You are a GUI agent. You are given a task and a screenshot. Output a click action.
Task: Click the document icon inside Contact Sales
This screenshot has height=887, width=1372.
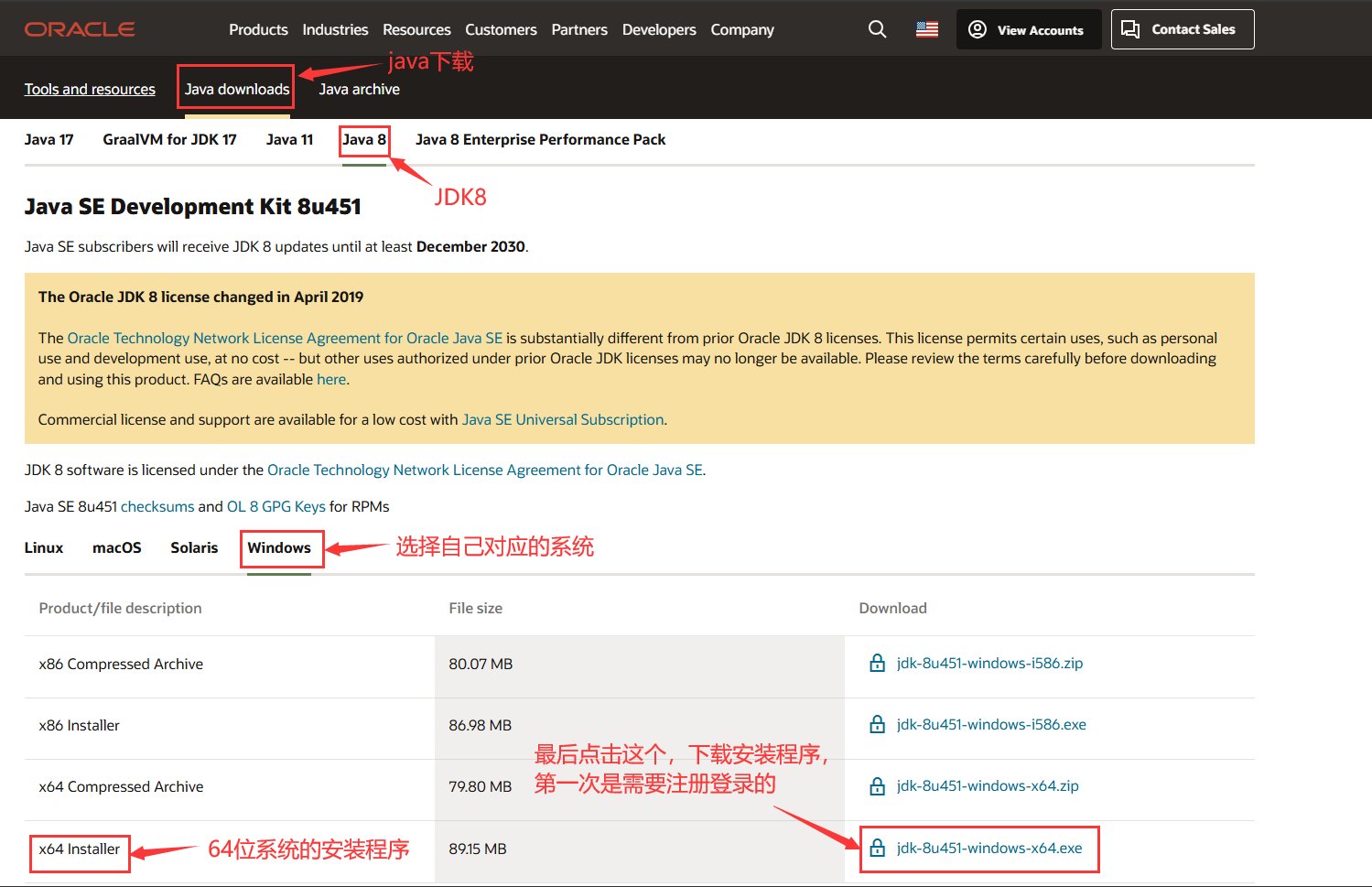(x=1130, y=28)
